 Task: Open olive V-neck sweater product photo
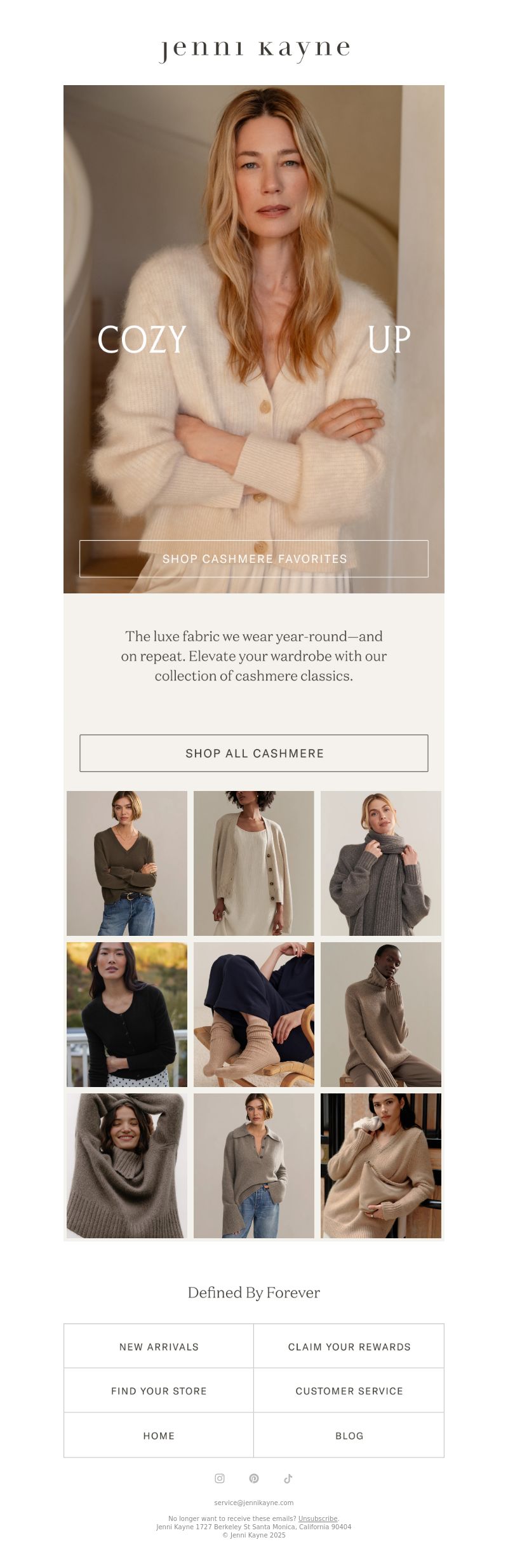point(127,863)
